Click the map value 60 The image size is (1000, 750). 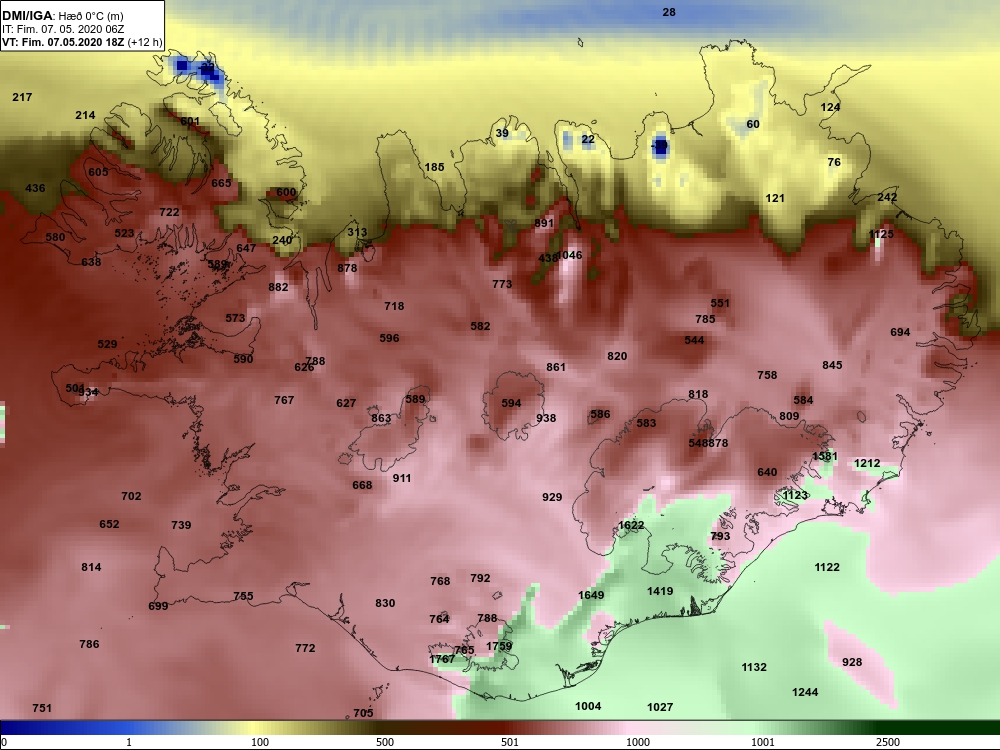coord(753,124)
